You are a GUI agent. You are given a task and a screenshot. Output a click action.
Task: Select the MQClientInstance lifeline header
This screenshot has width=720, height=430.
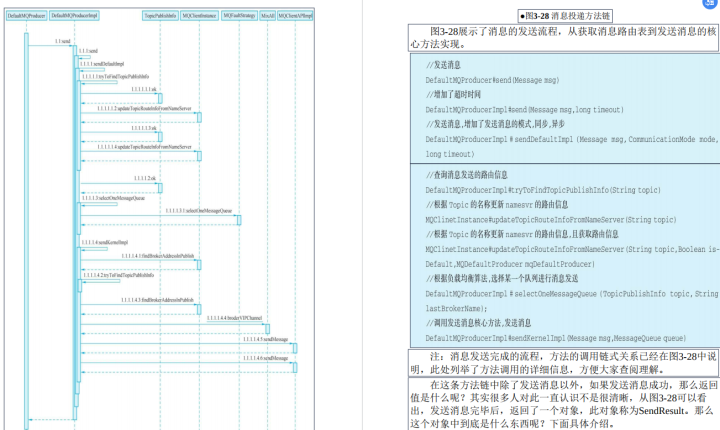199,16
